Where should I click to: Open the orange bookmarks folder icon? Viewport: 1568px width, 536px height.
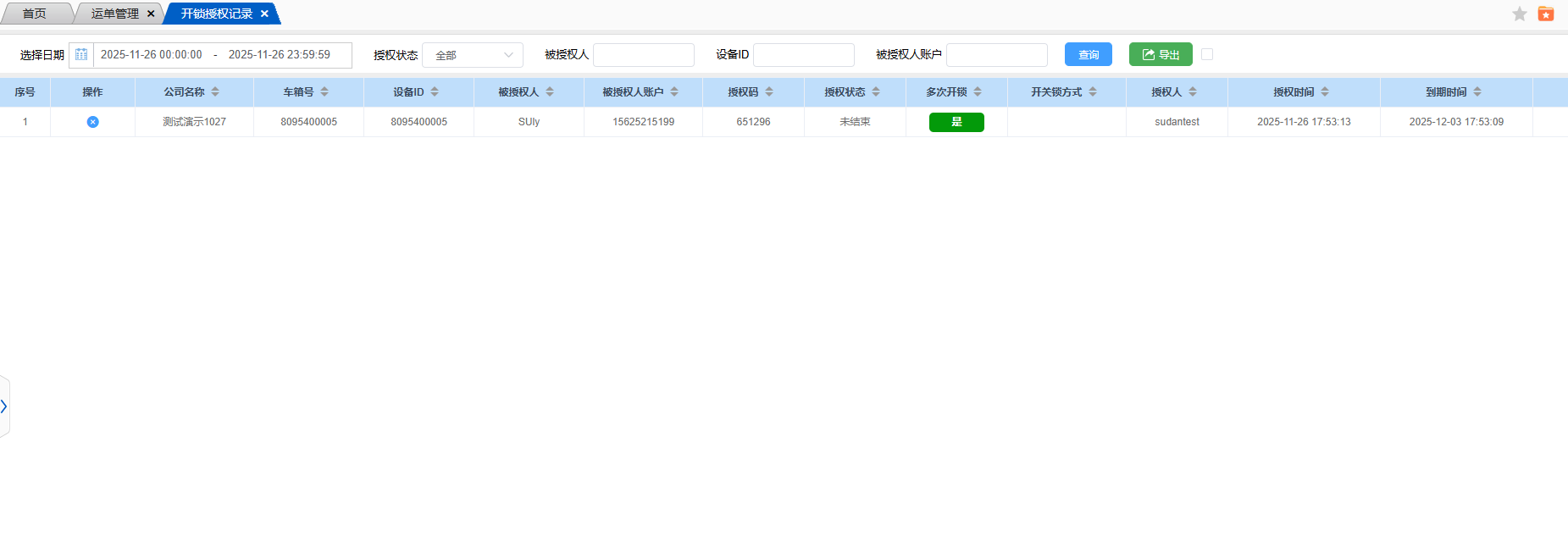pos(1546,14)
